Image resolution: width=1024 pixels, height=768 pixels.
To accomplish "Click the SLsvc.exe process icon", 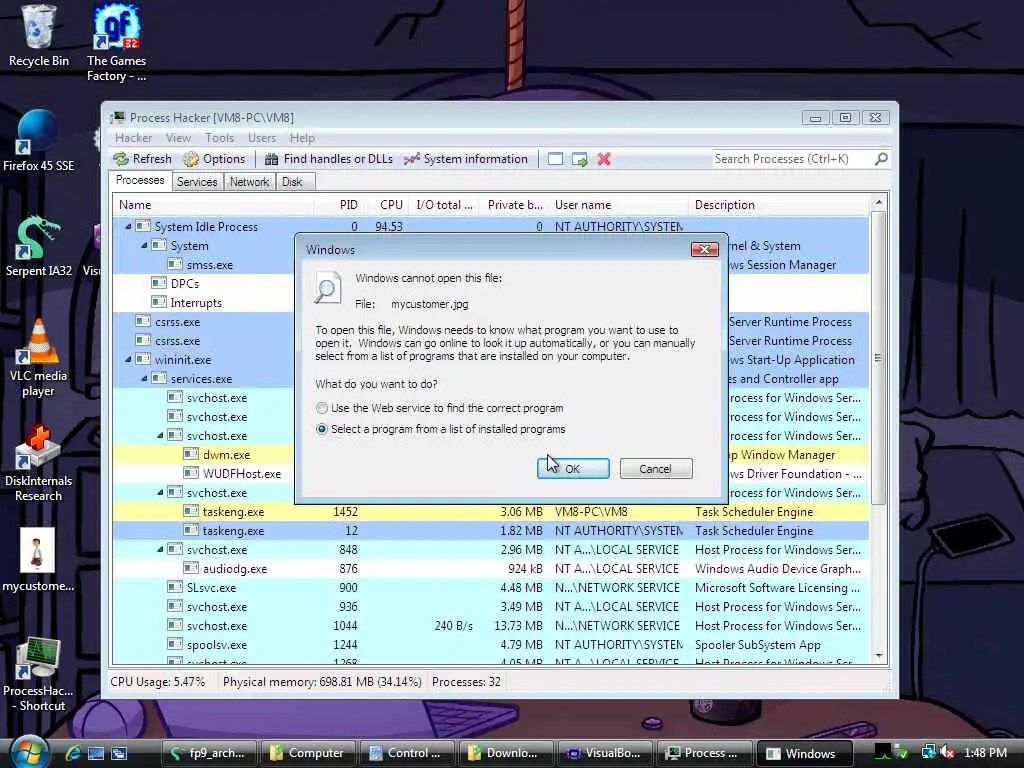I will click(x=174, y=588).
